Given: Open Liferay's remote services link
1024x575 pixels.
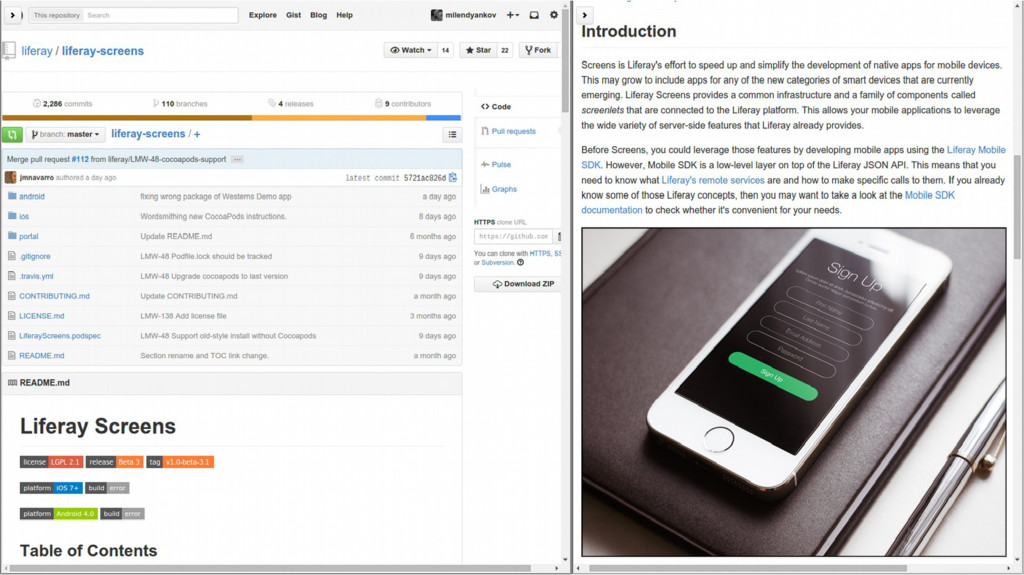Looking at the screenshot, I should 712,180.
